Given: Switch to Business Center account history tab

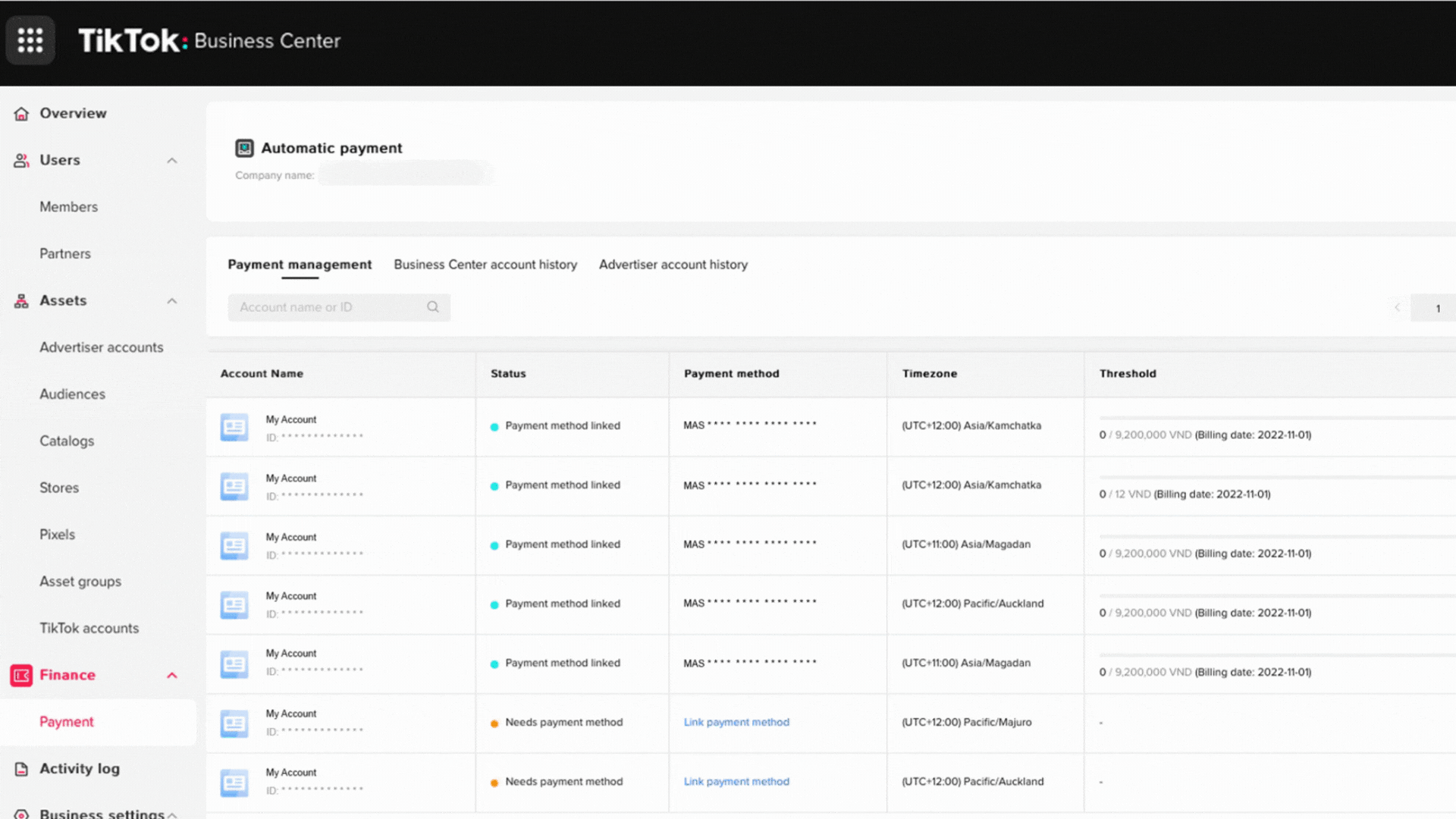Looking at the screenshot, I should pos(485,265).
